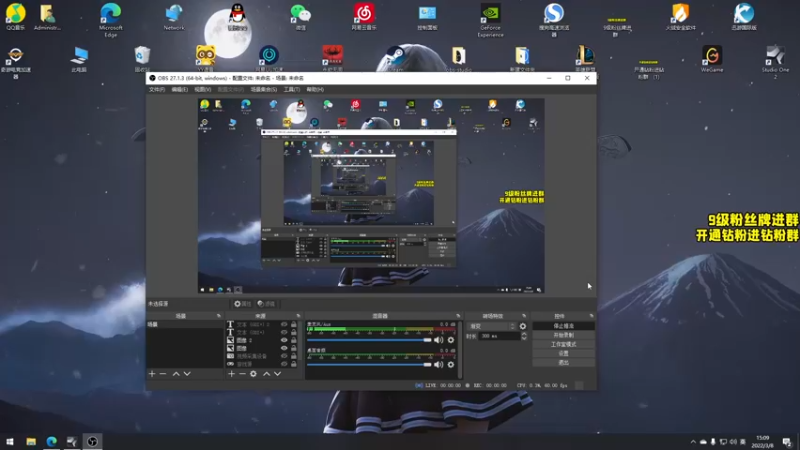Toggle visibility of 文本 (GDI+) source
Screen dimensions: 800x450
click(284, 332)
